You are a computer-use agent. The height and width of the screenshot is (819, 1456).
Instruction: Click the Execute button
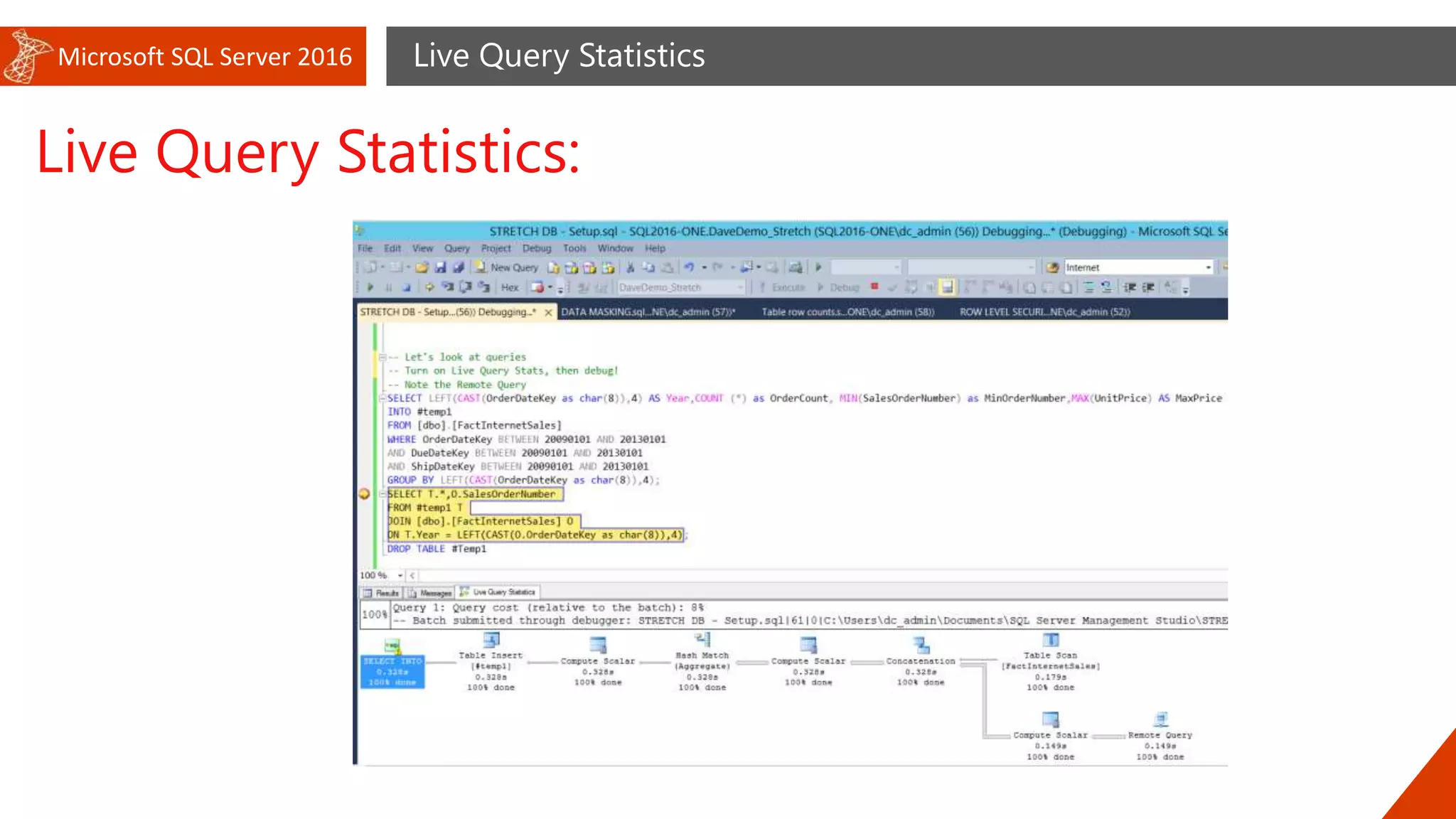782,287
